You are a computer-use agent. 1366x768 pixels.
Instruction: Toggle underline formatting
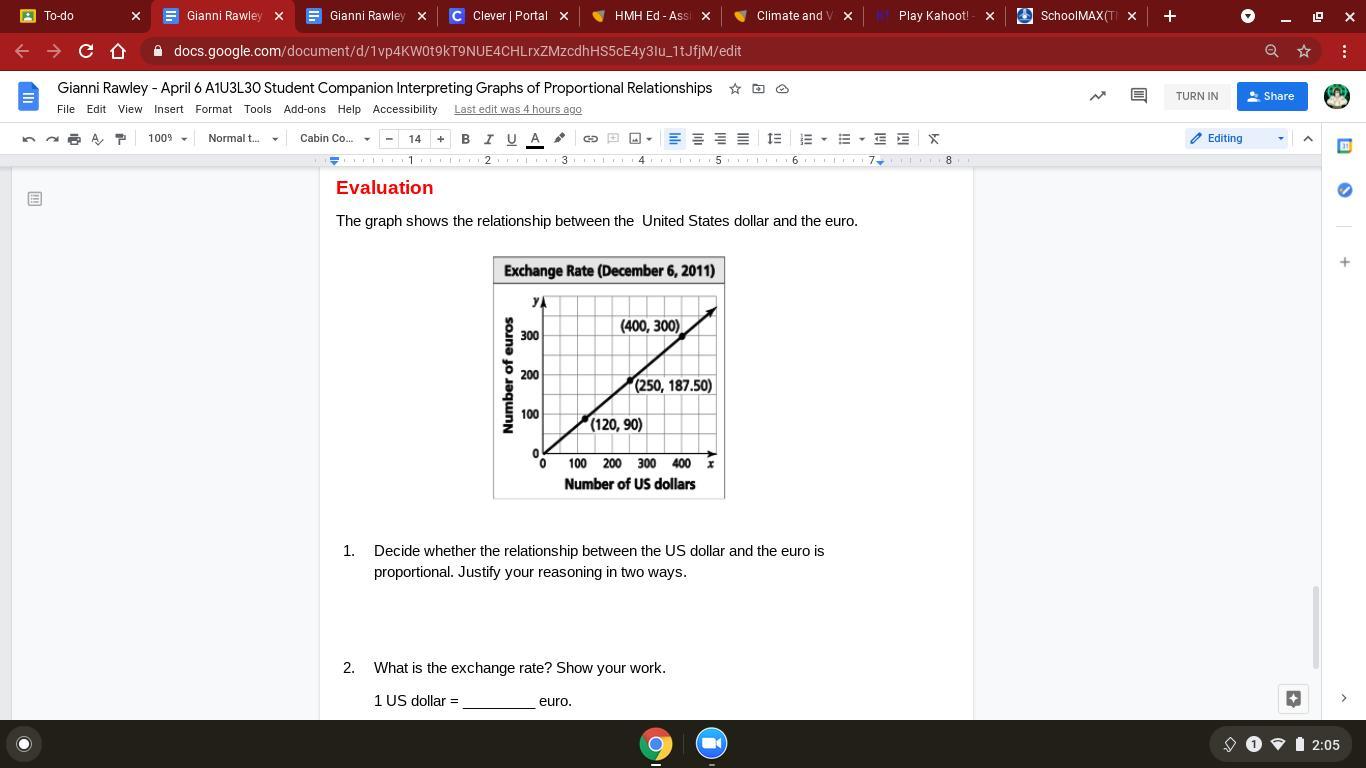pyautogui.click(x=511, y=139)
